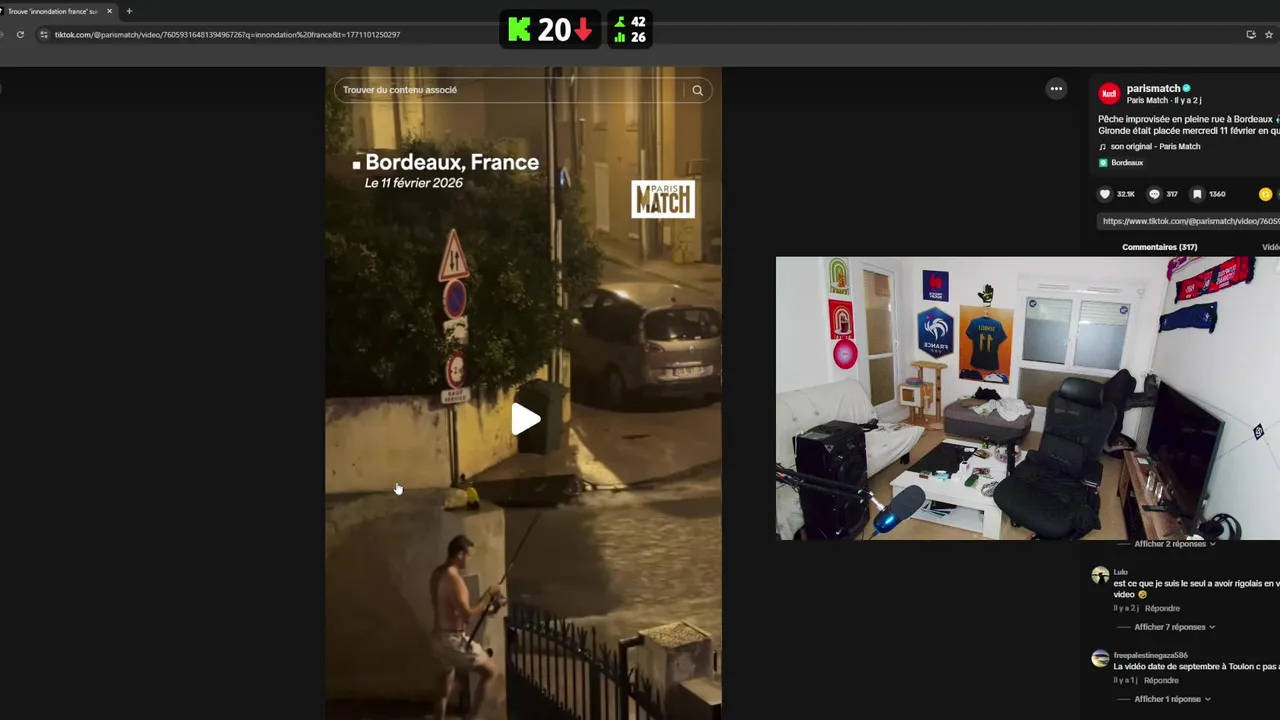Viewport: 1280px width, 720px height.
Task: Open the Paris Match profile avatar
Action: tap(1108, 94)
